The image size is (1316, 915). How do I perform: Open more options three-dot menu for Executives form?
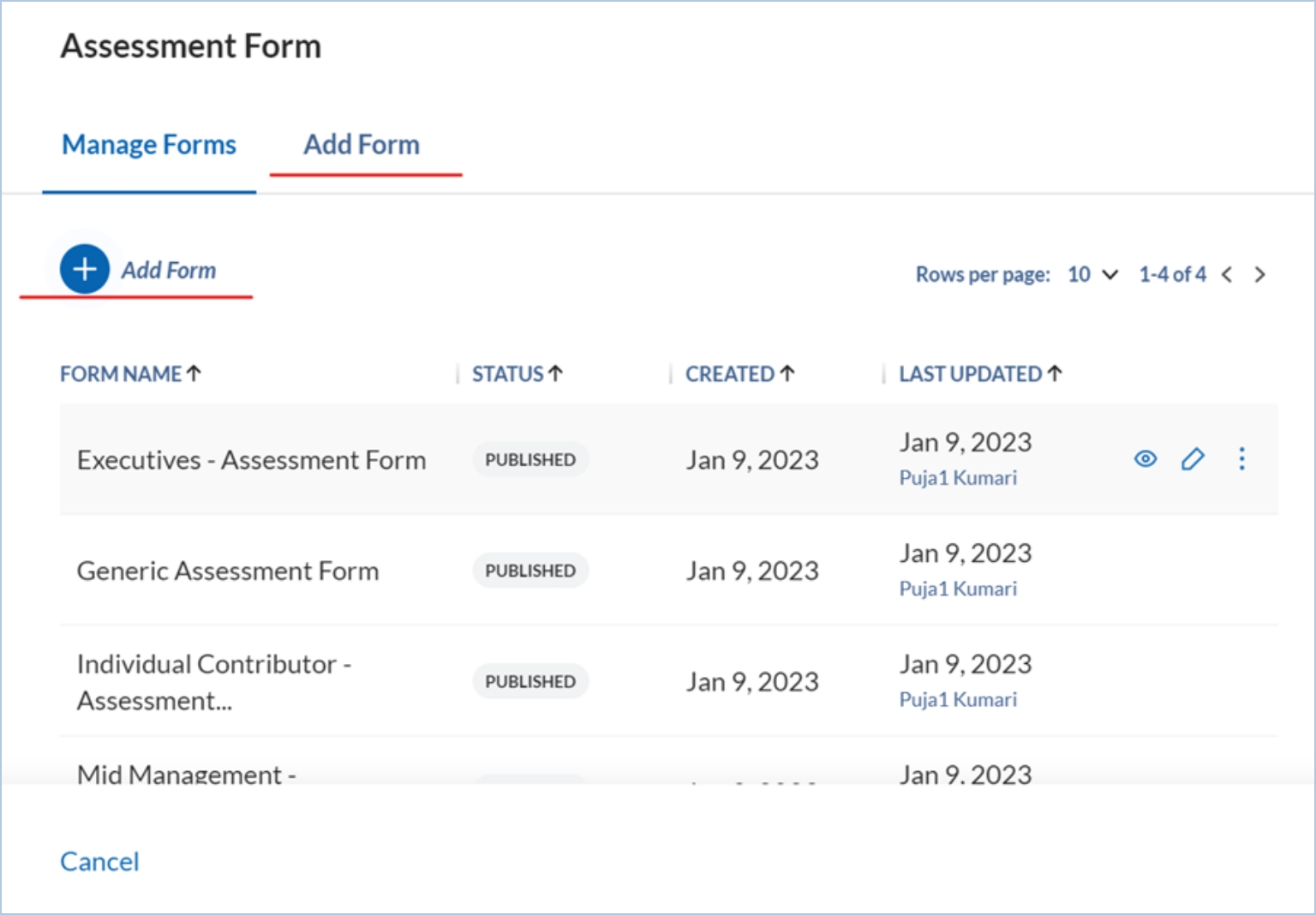(1241, 459)
